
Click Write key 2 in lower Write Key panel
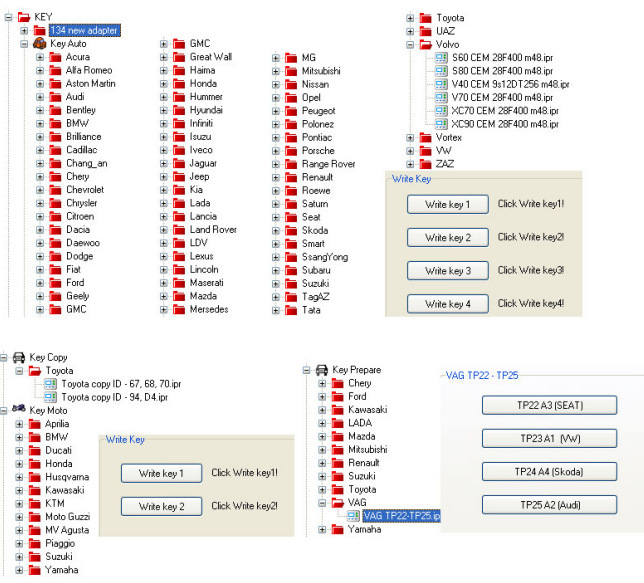pos(161,507)
